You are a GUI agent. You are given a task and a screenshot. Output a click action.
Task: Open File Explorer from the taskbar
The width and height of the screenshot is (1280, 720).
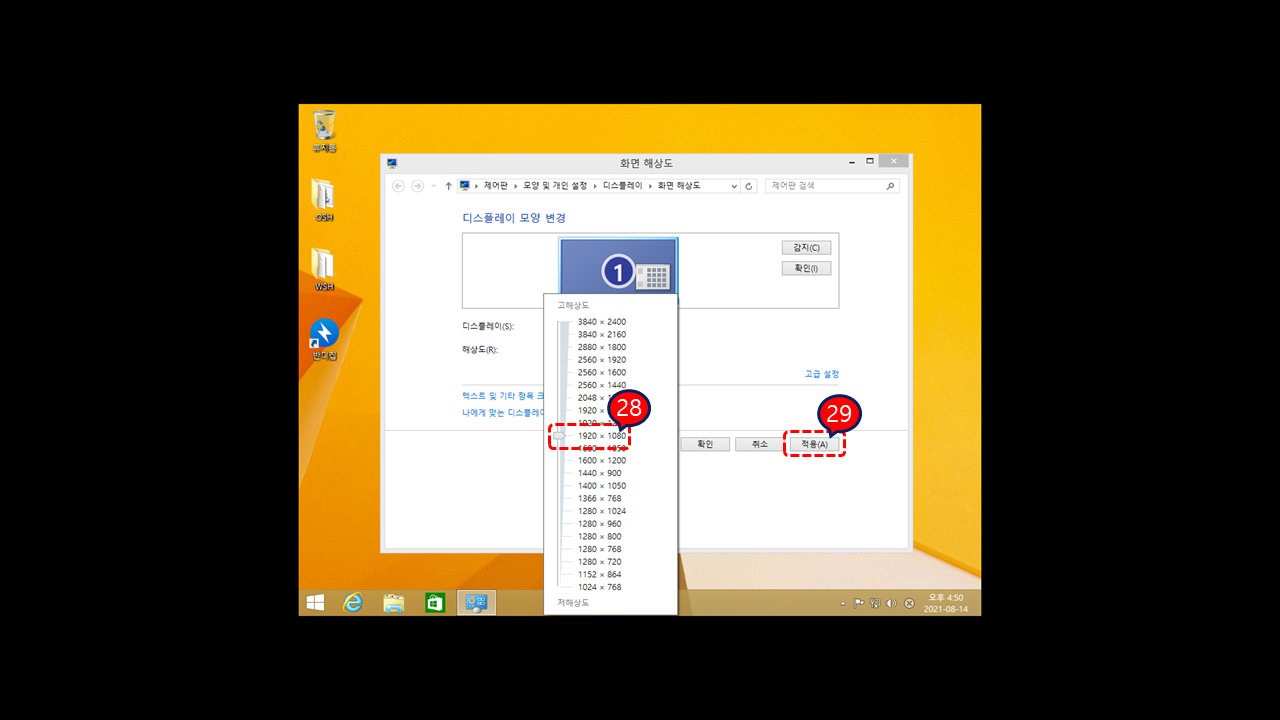coord(394,603)
